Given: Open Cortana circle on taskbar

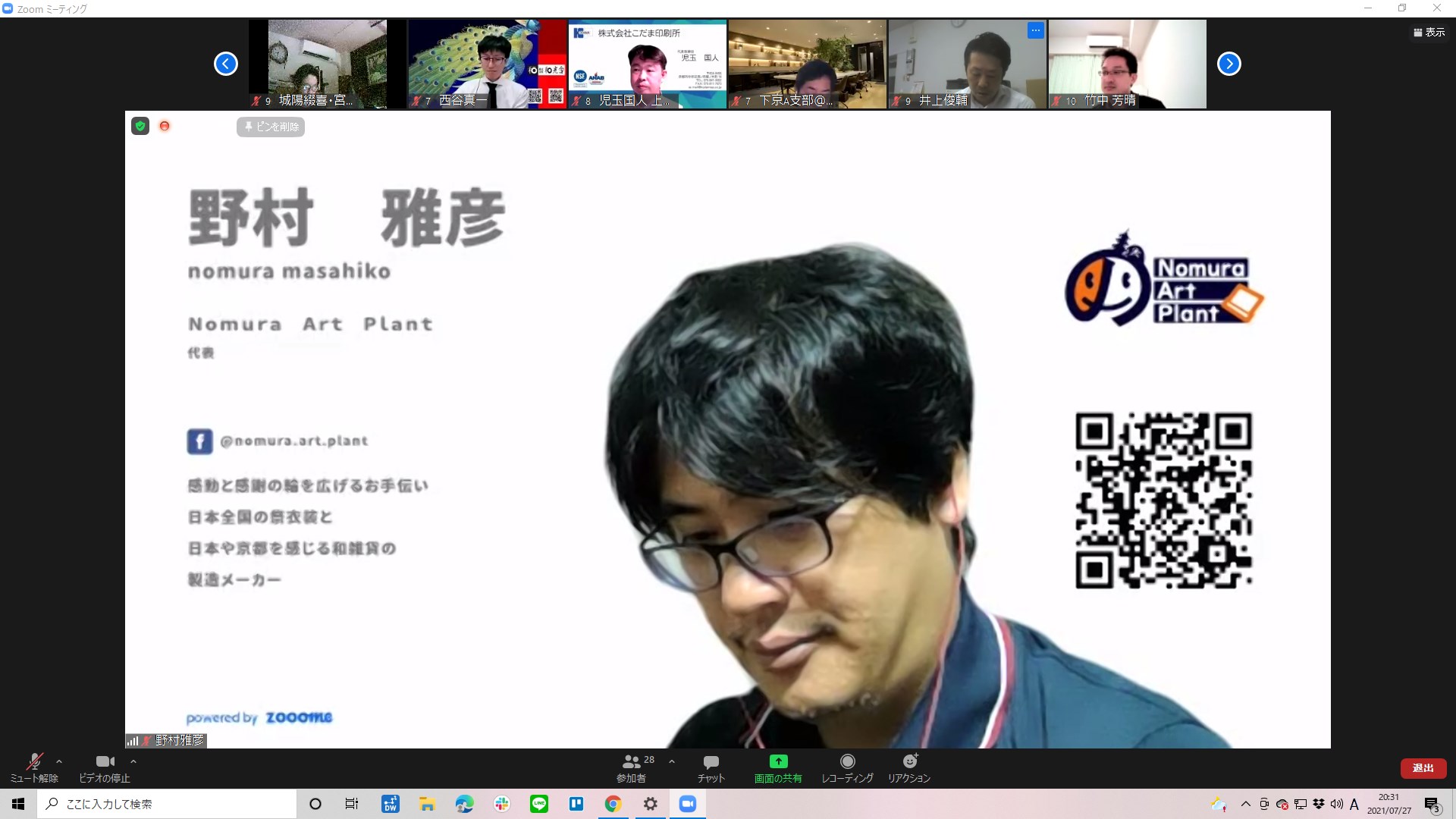Looking at the screenshot, I should (315, 804).
